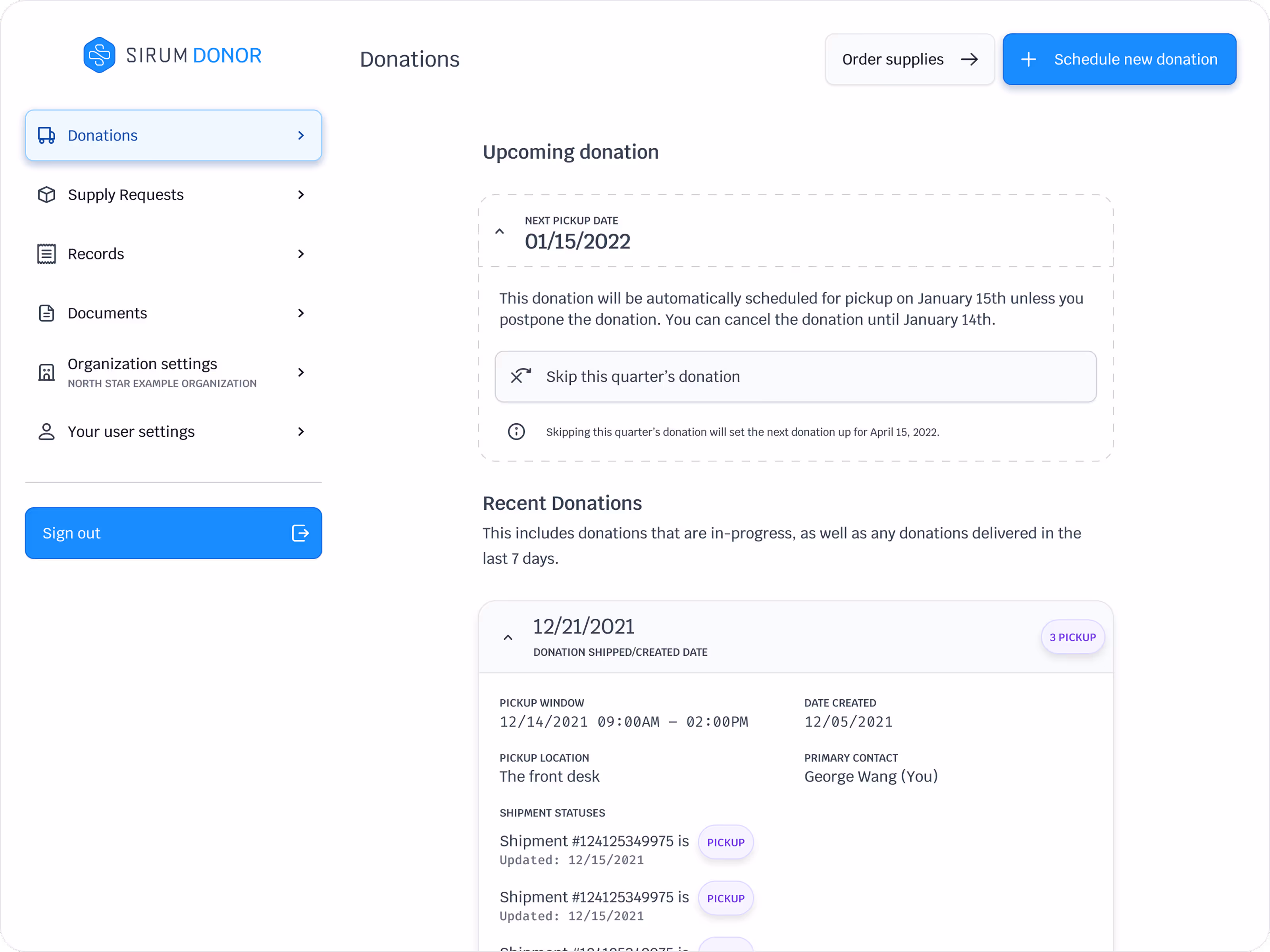
Task: Collapse the Next Pickup Date panel
Action: (x=500, y=232)
